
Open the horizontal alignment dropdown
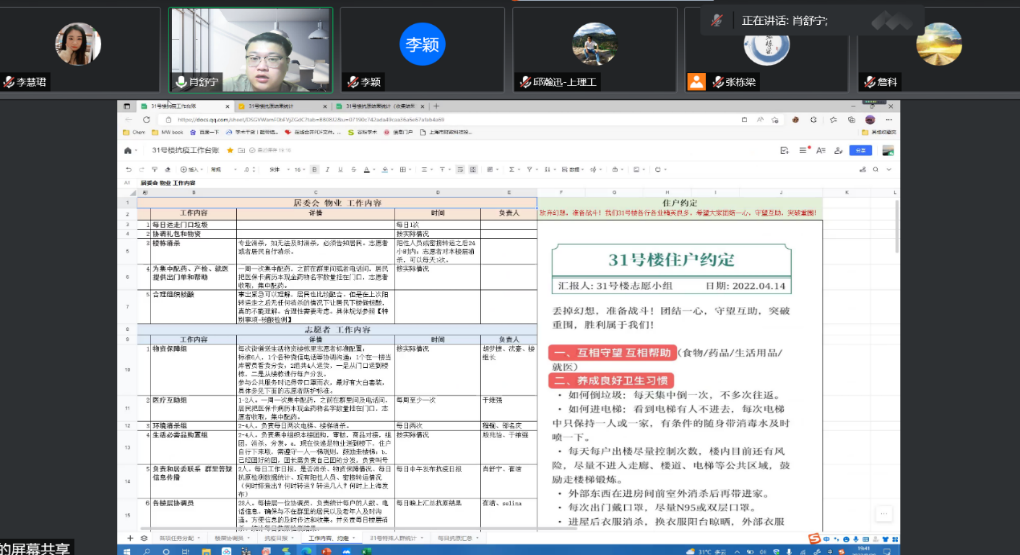(x=425, y=170)
